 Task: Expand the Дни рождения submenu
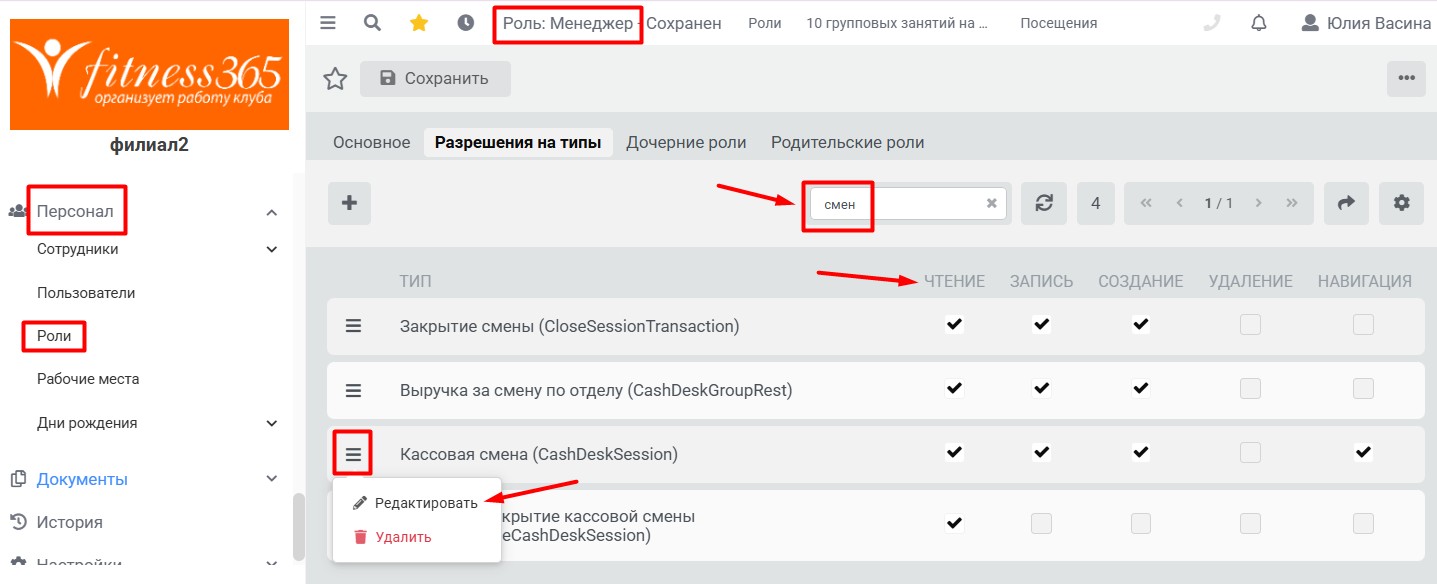pyautogui.click(x=271, y=423)
